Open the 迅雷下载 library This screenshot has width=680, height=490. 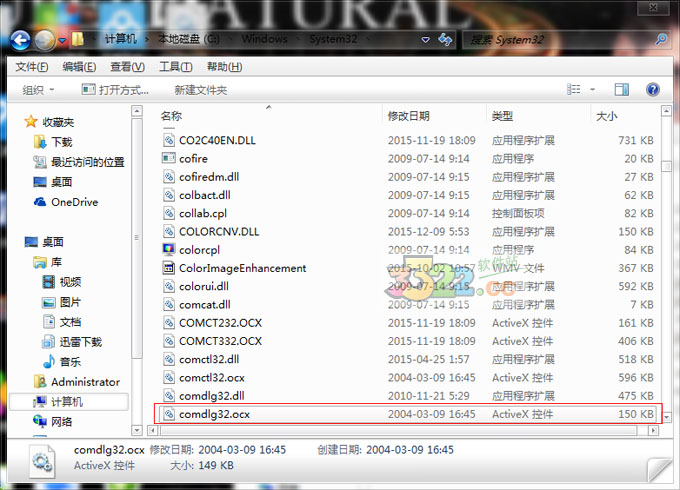point(72,342)
